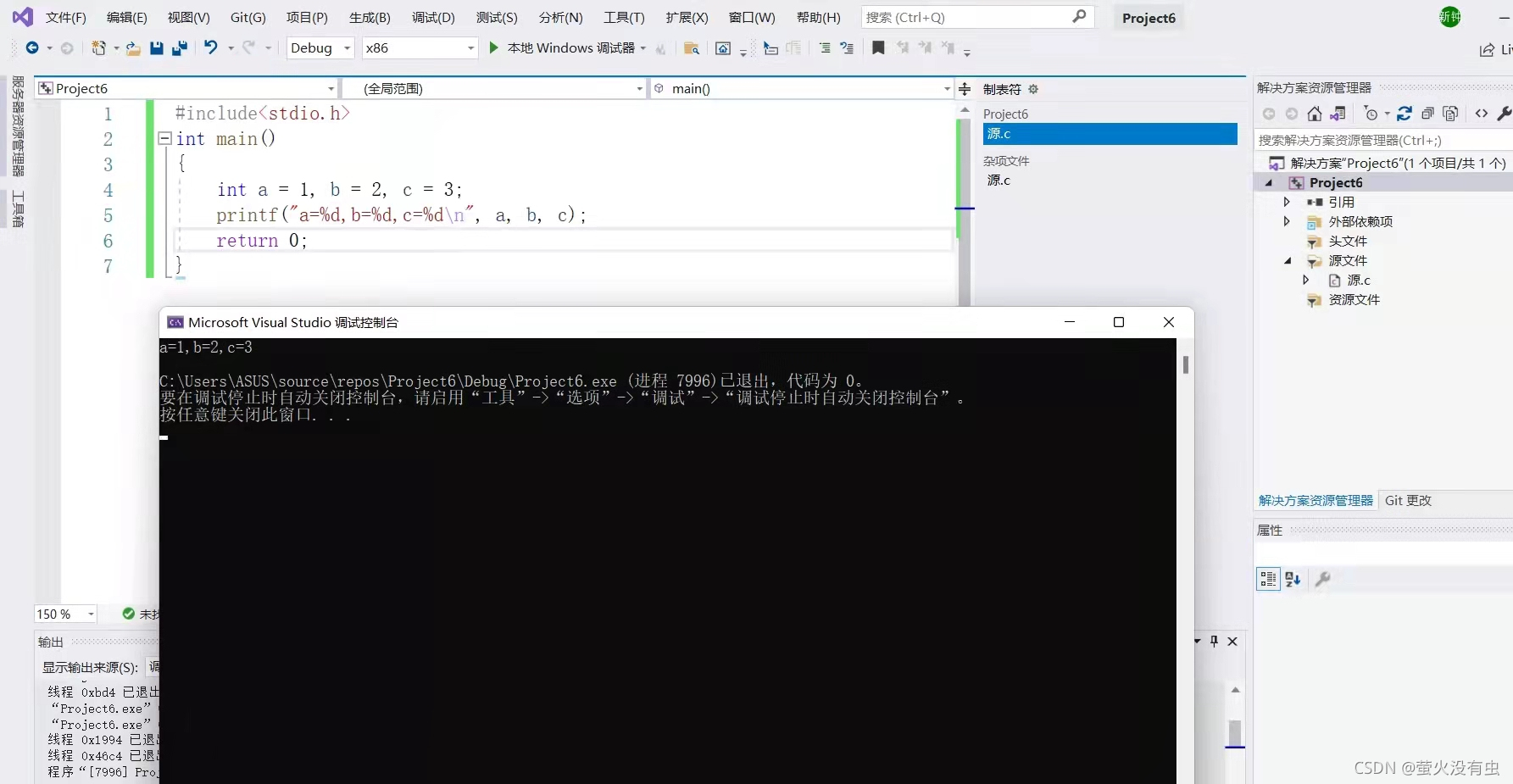The width and height of the screenshot is (1513, 784).
Task: Expand the 源.c node in solution explorer
Action: tap(1306, 280)
